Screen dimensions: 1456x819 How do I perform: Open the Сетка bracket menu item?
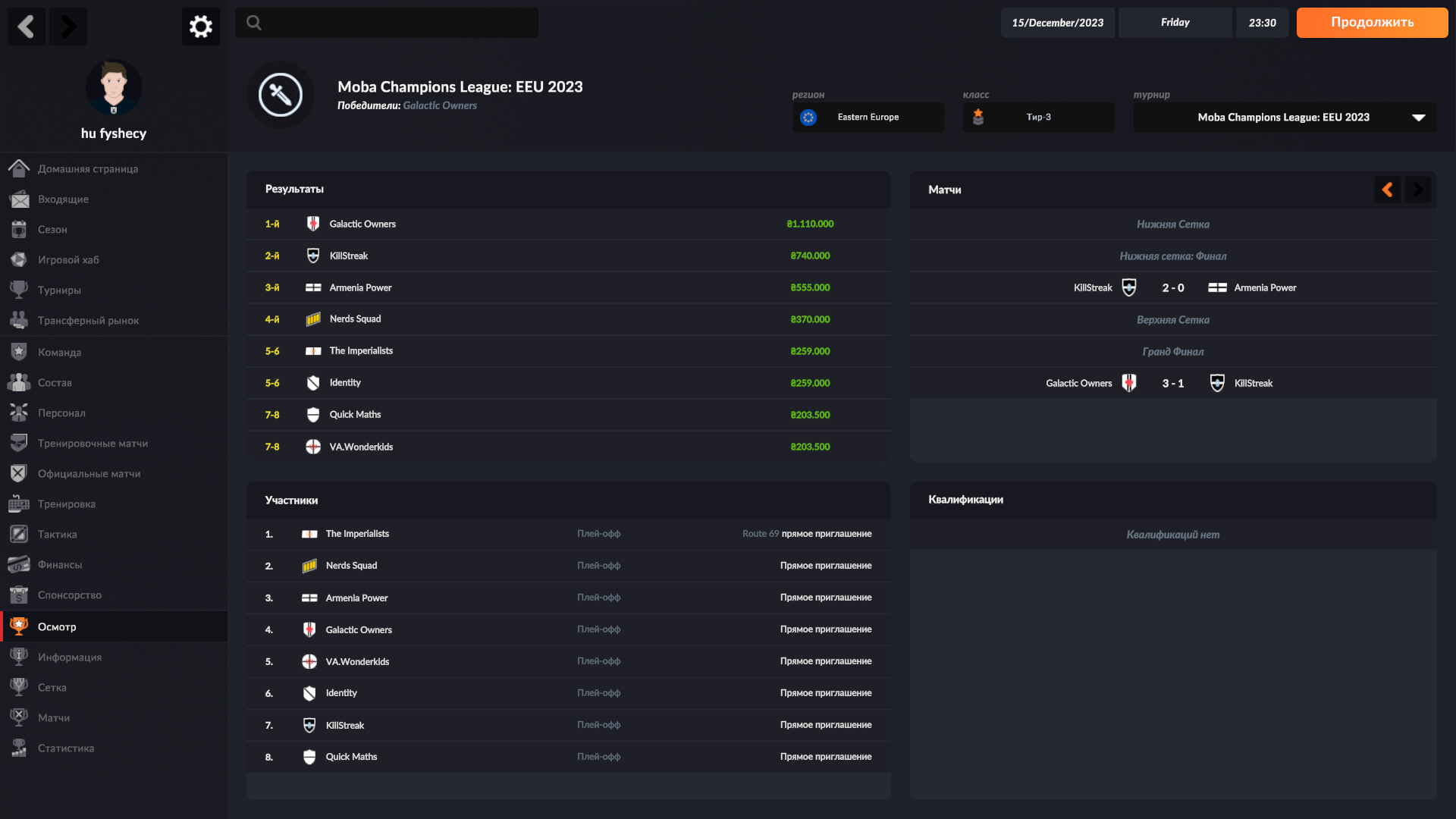point(52,687)
